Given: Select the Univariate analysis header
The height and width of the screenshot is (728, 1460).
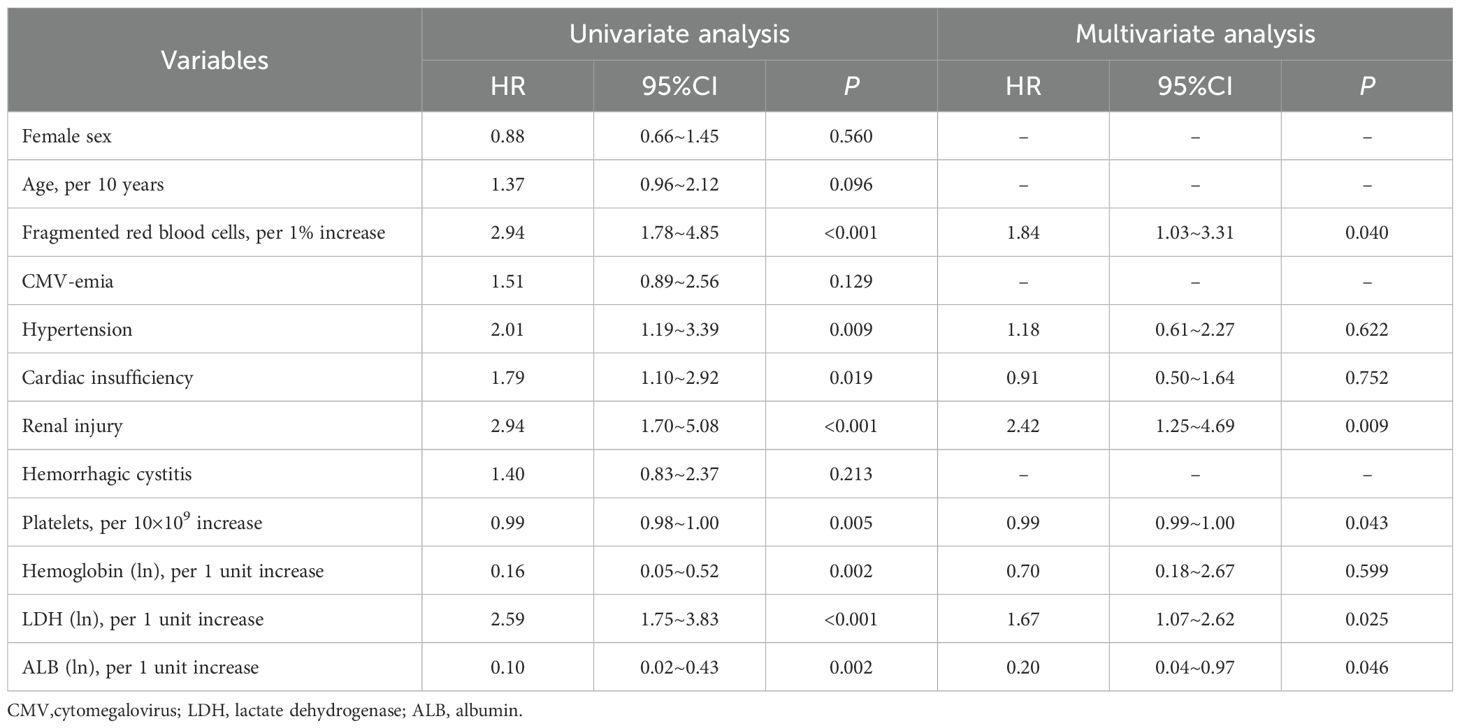Looking at the screenshot, I should tap(679, 34).
